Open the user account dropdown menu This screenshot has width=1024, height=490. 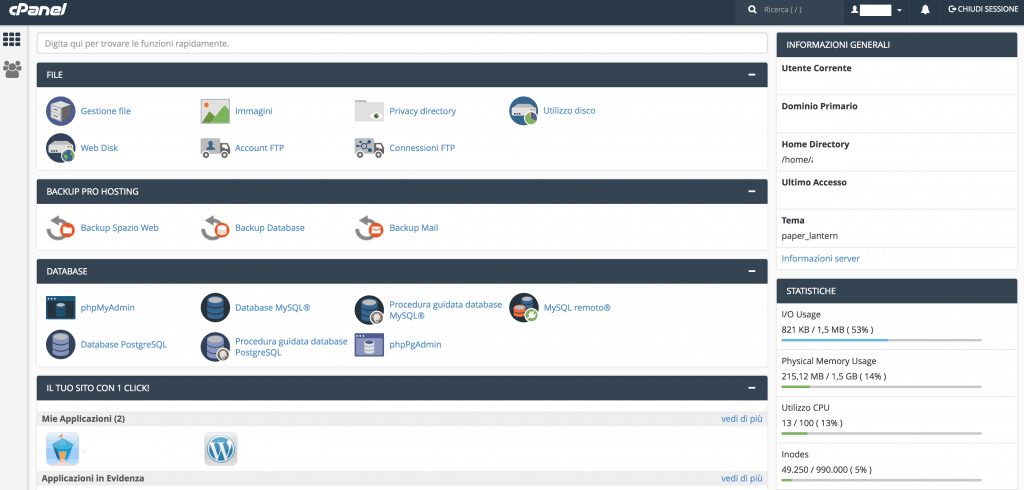pyautogui.click(x=877, y=10)
